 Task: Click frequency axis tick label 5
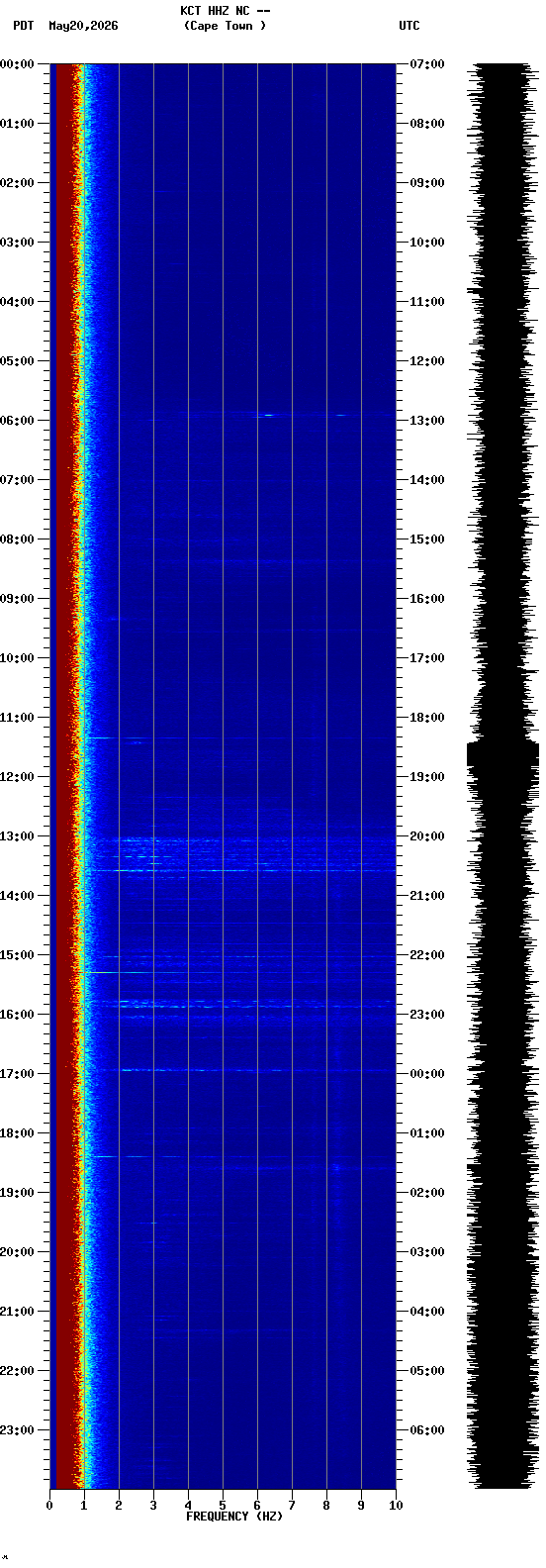pos(223,1506)
